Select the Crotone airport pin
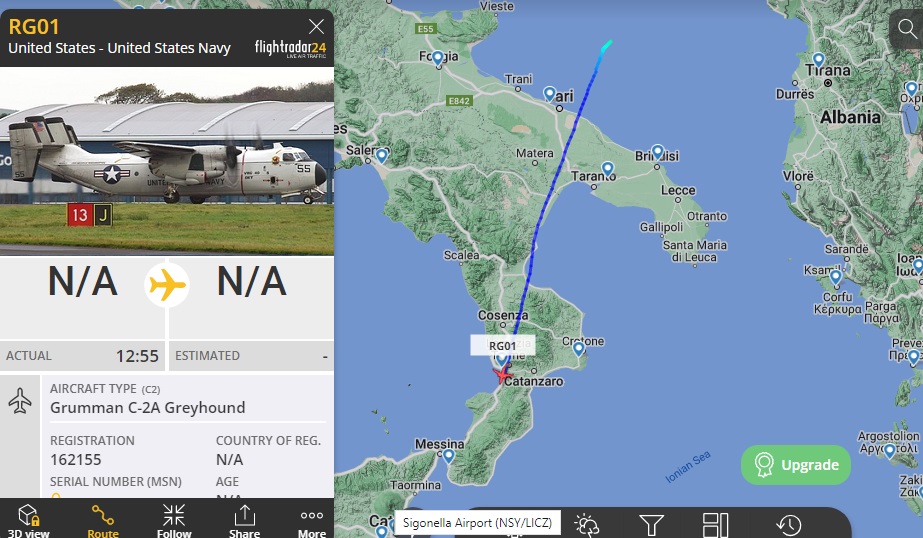 click(x=579, y=349)
